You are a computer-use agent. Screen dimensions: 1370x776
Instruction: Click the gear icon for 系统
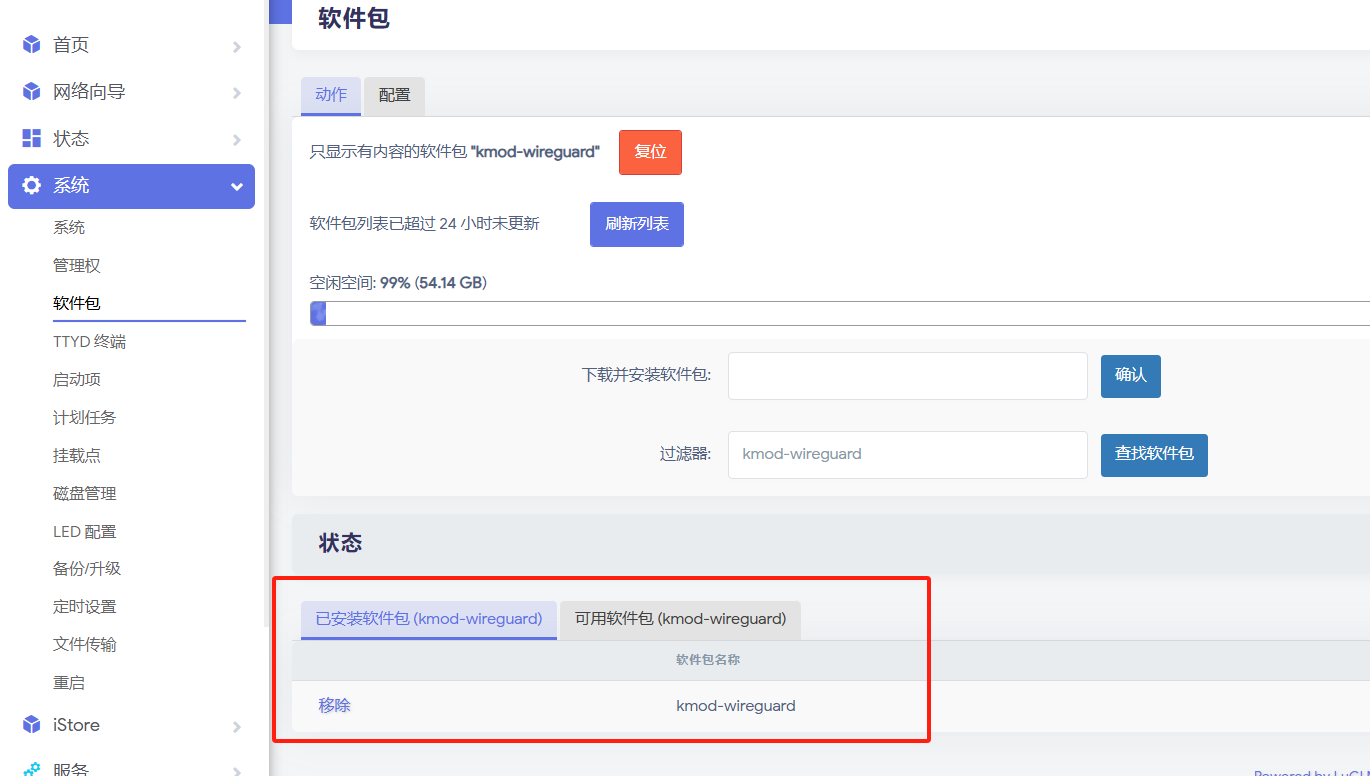tap(32, 186)
